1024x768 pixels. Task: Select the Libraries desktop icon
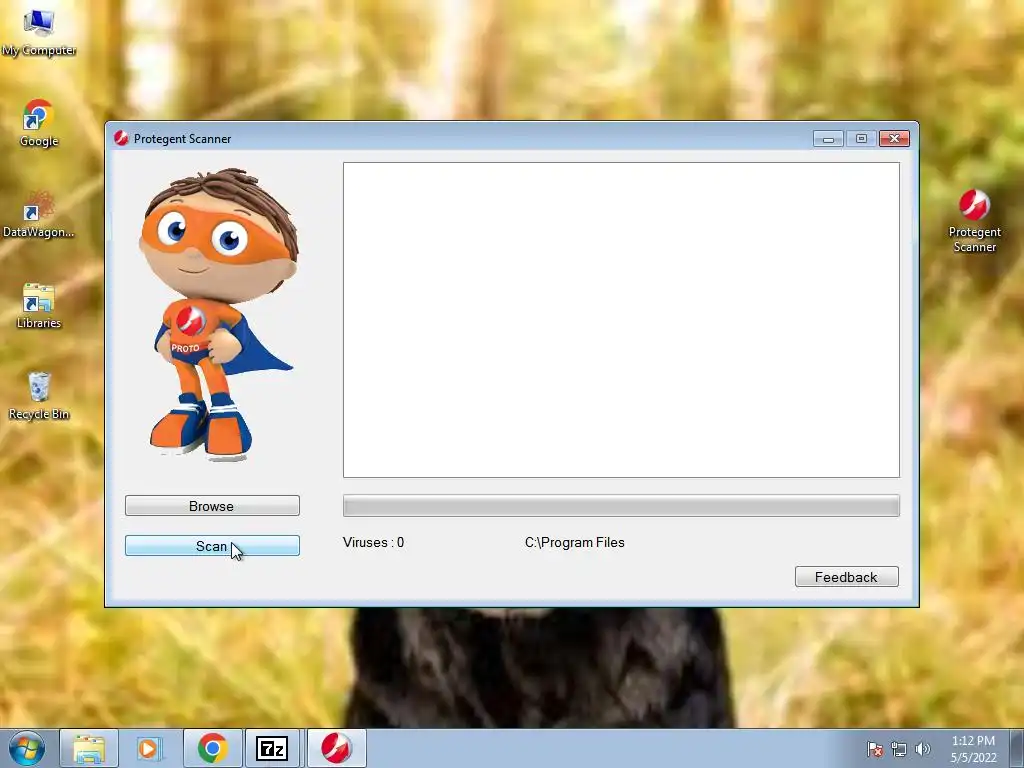pyautogui.click(x=39, y=306)
